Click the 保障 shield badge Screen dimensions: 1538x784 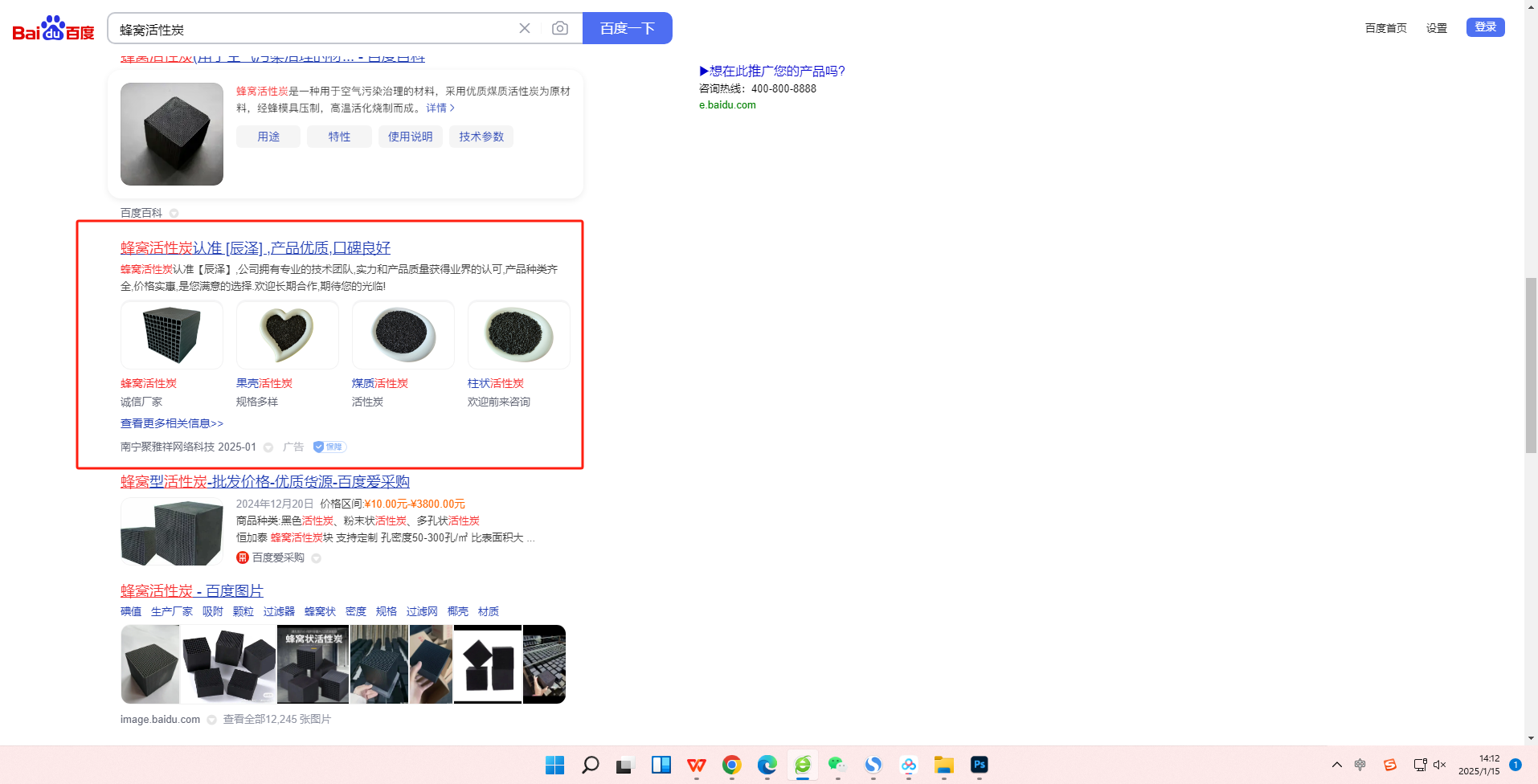[329, 447]
